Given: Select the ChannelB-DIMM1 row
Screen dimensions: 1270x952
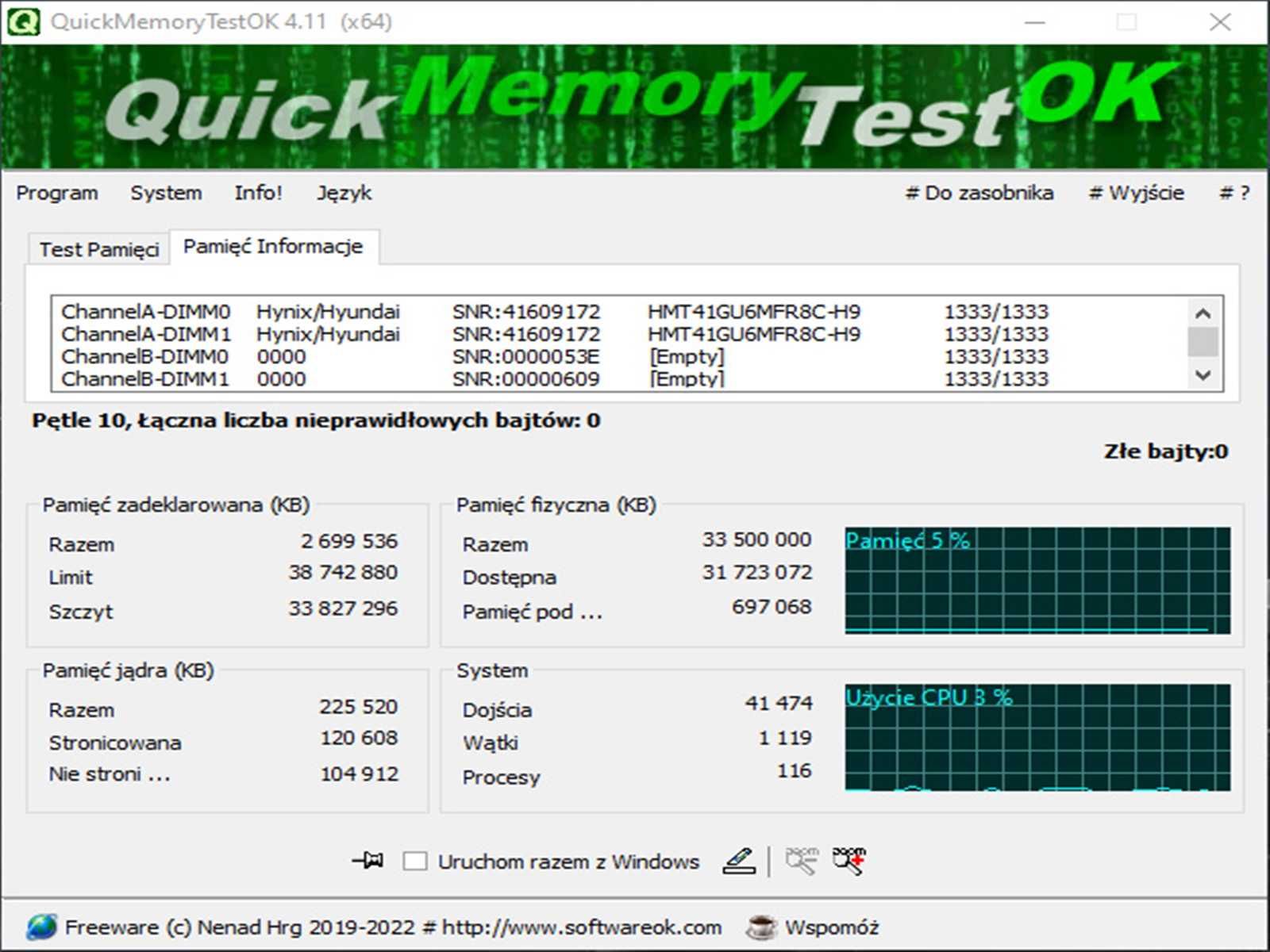Looking at the screenshot, I should pyautogui.click(x=619, y=378).
